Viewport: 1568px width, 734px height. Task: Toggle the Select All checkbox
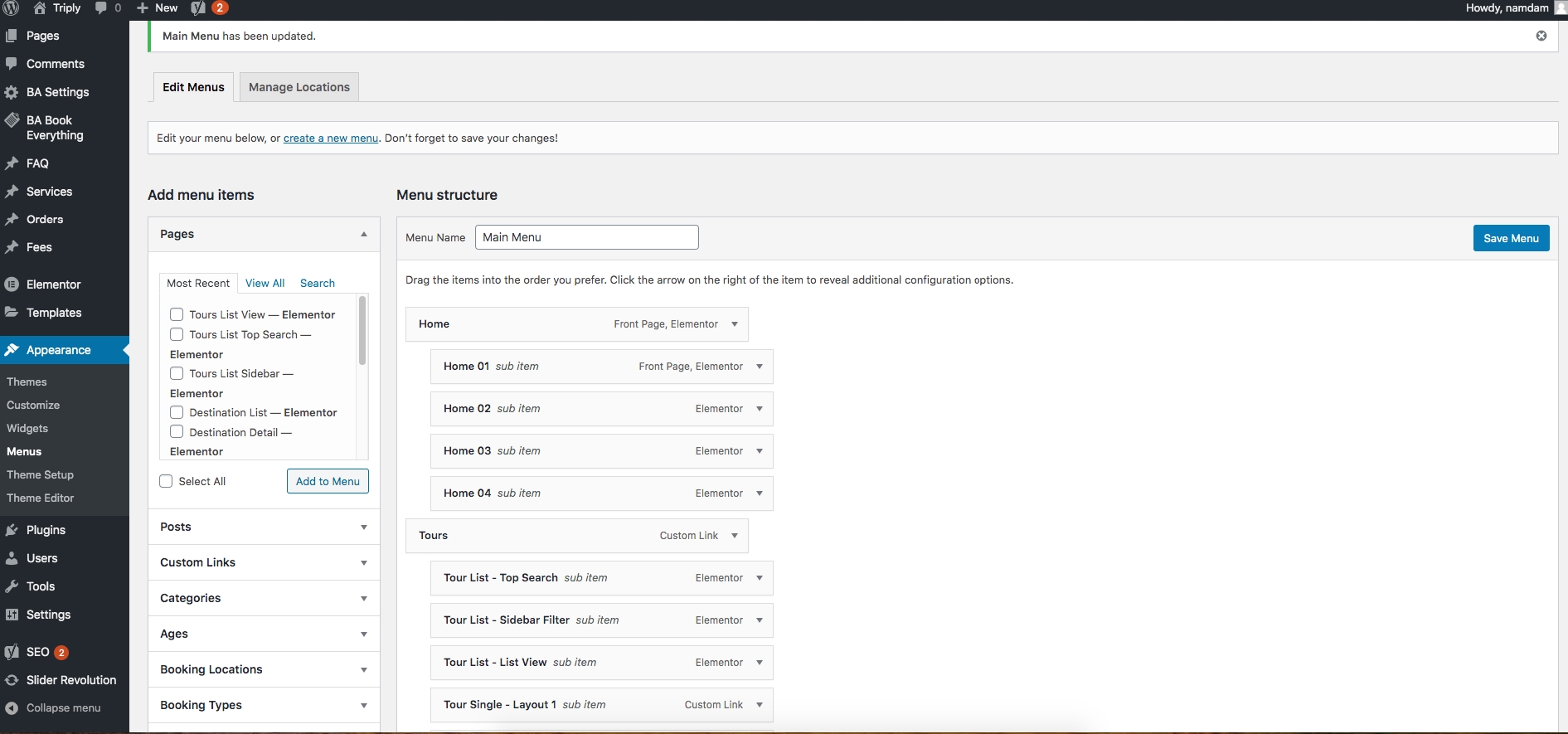pos(166,481)
